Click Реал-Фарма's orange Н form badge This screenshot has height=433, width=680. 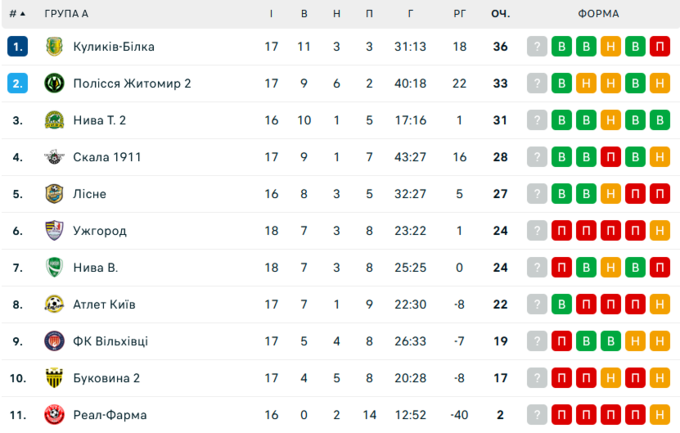659,415
